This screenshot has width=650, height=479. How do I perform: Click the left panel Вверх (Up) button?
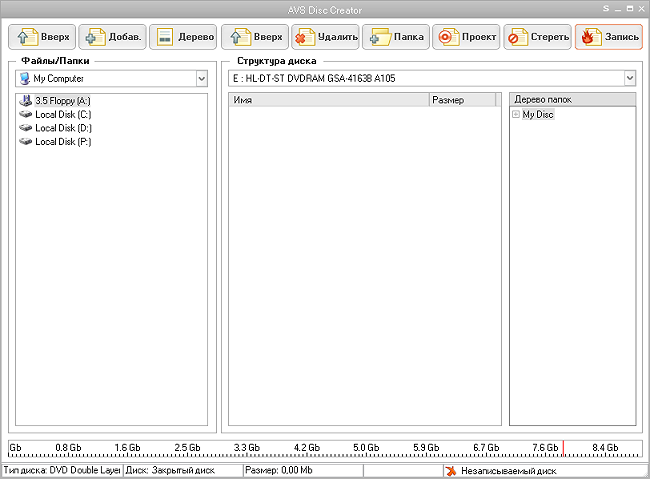tap(42, 37)
